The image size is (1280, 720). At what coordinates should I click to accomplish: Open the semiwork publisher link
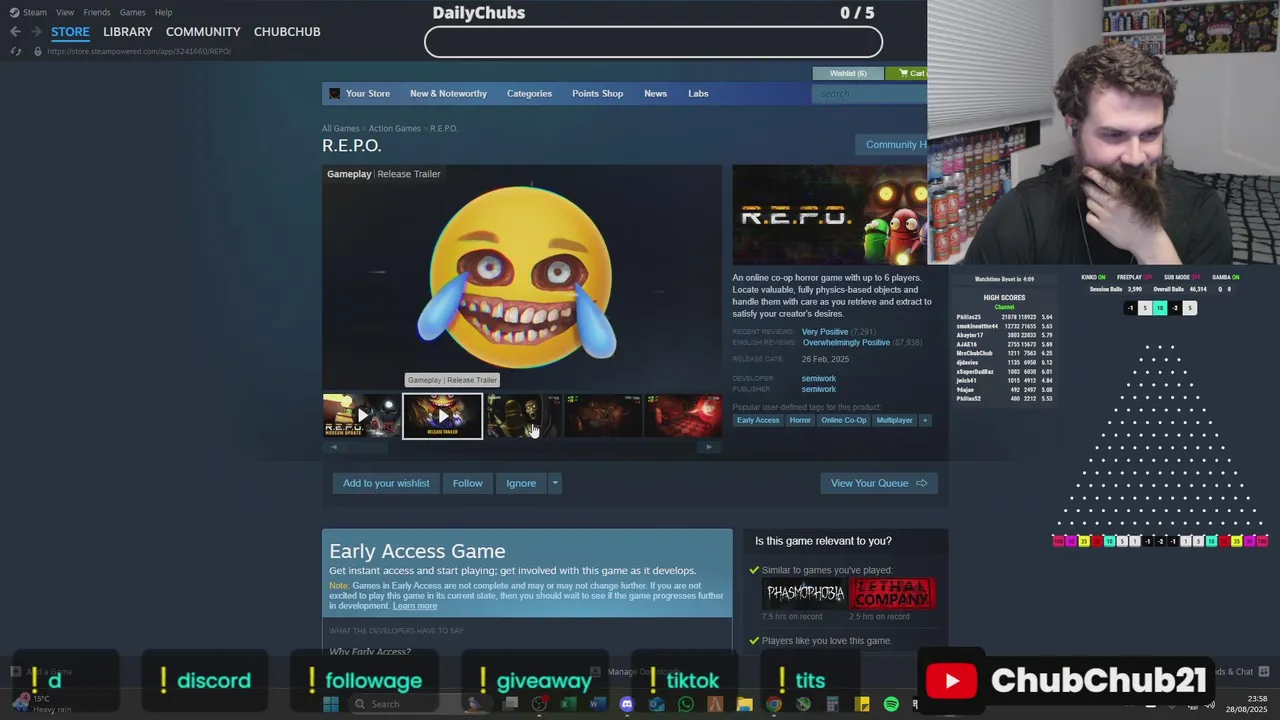[818, 389]
